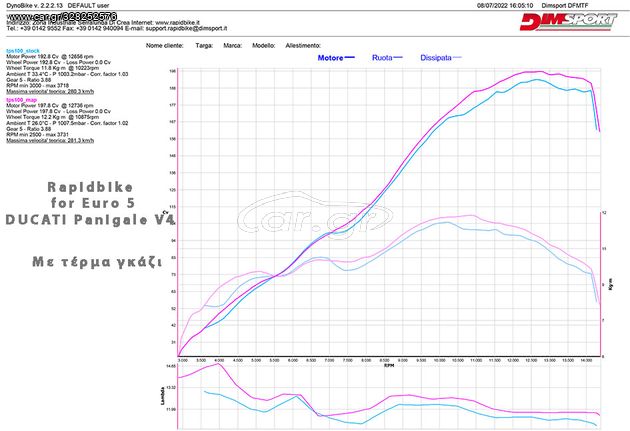Click the RPM axis title
This screenshot has height=431, width=630.
coord(389,366)
